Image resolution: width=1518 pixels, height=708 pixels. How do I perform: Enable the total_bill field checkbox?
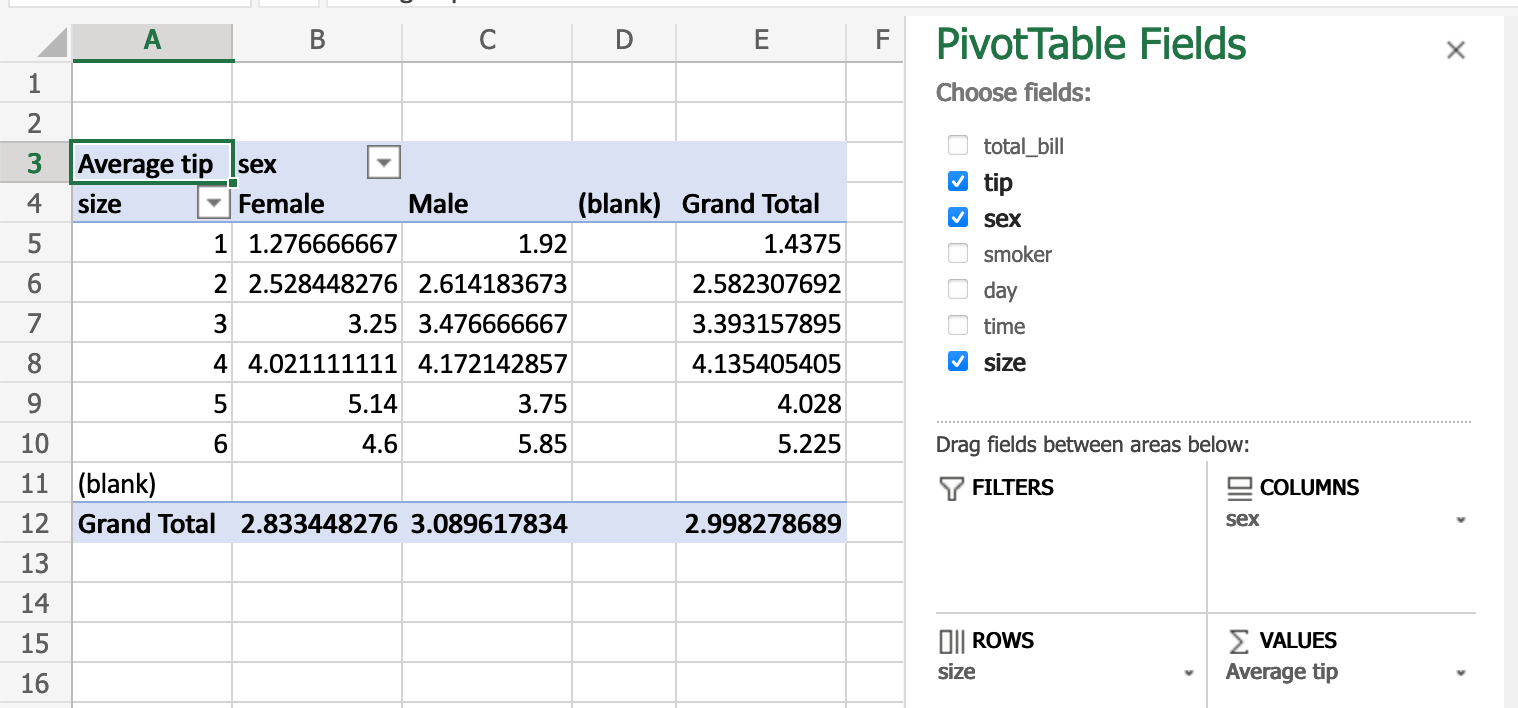(957, 145)
